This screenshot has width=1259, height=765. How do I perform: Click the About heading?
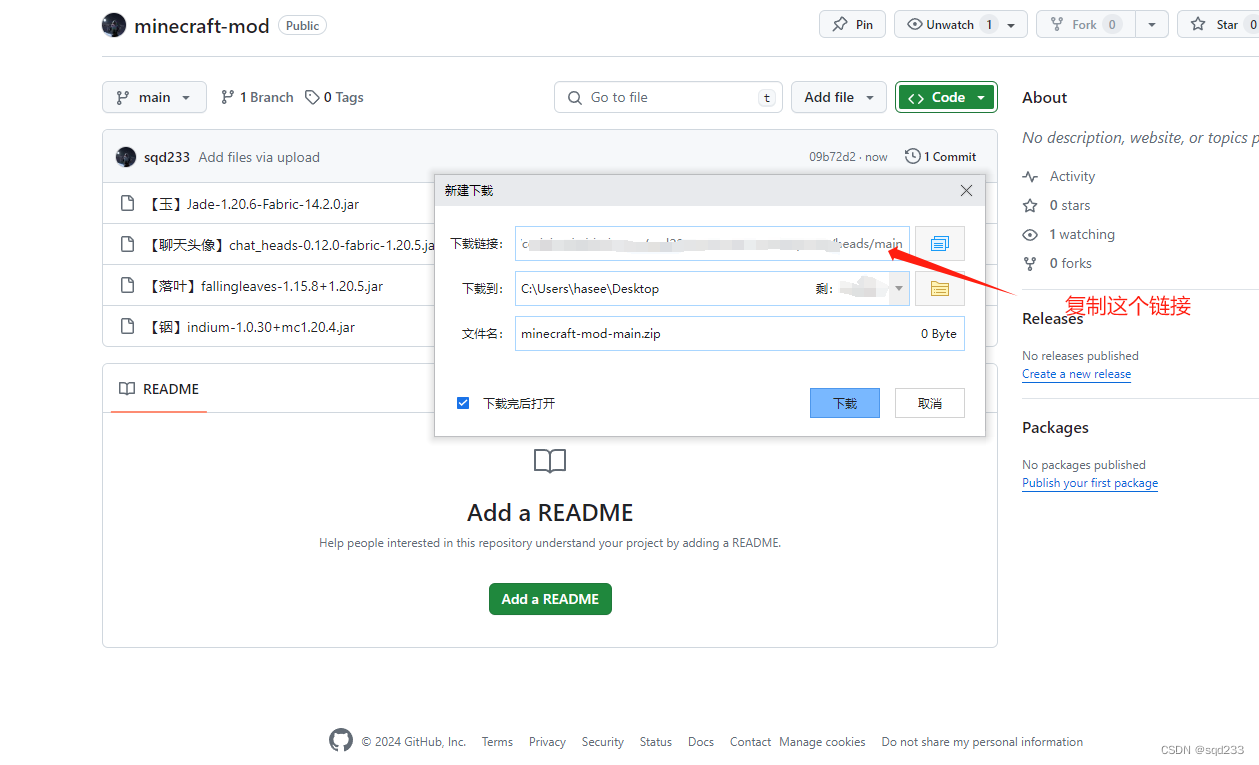coord(1044,97)
